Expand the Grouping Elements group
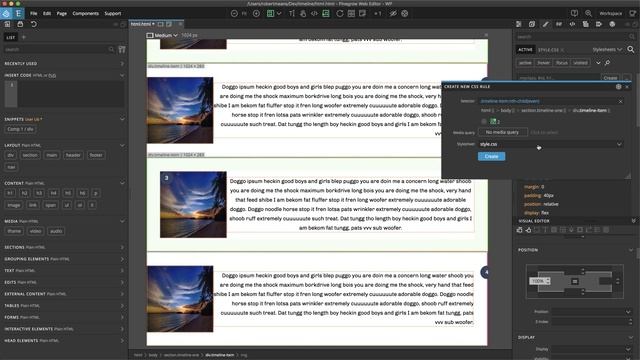640x360 pixels. click(122, 259)
